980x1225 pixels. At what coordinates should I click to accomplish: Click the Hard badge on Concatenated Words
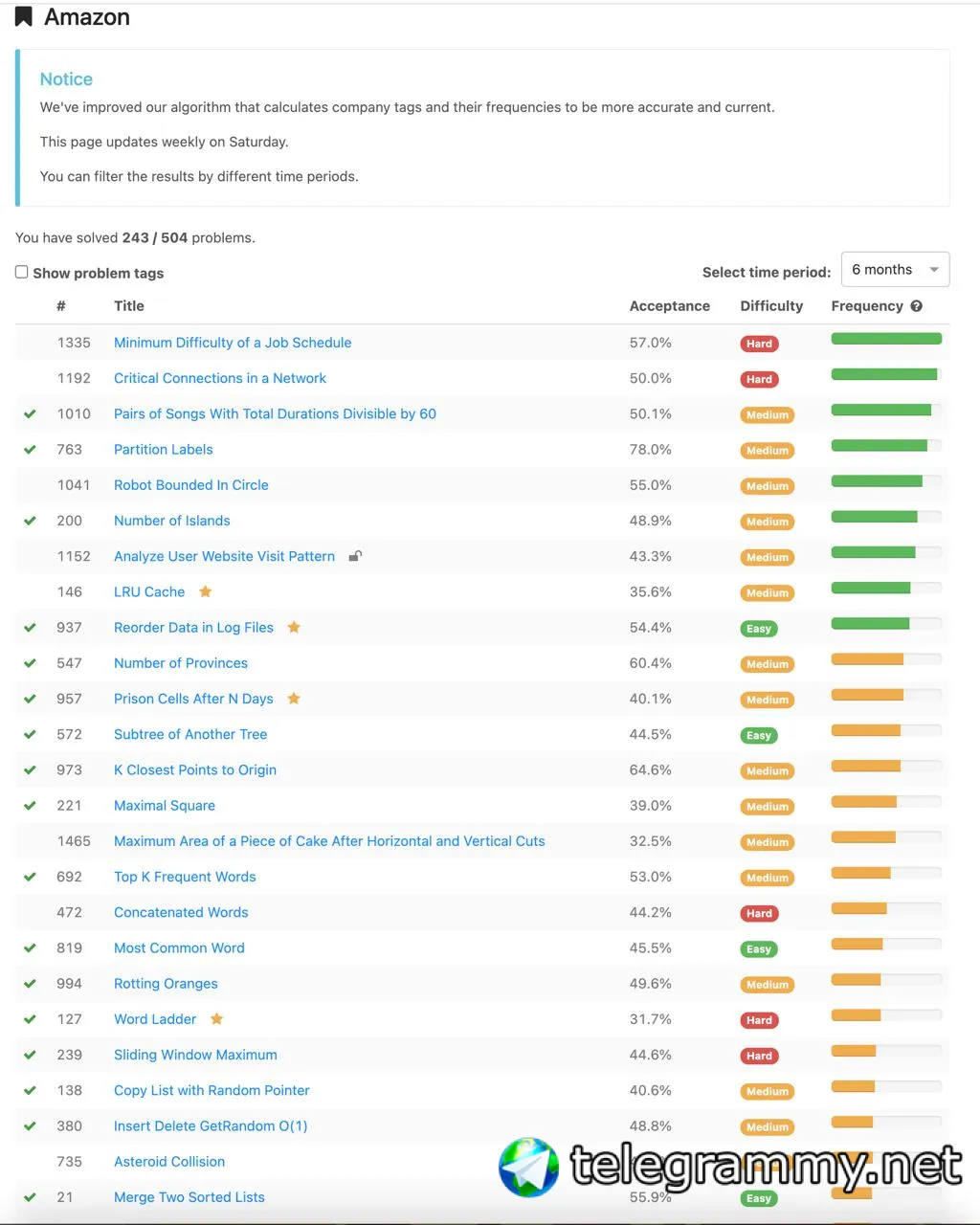pos(759,913)
